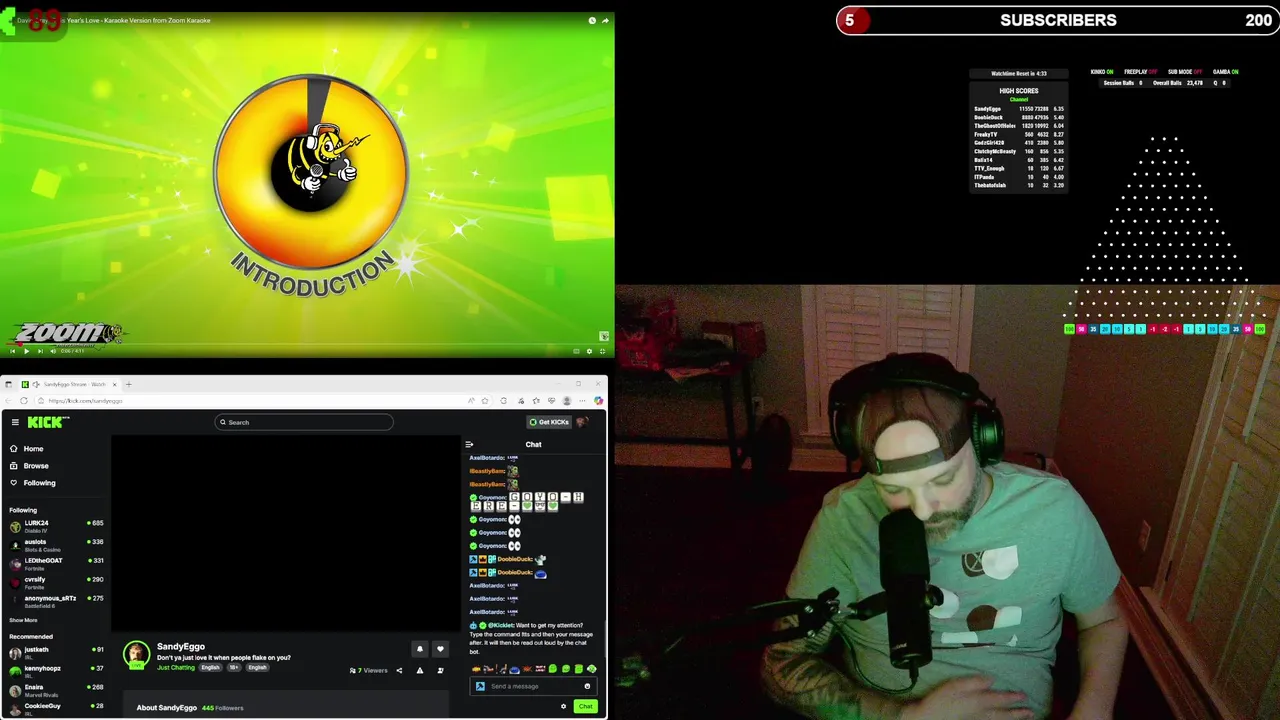The width and height of the screenshot is (1280, 720).
Task: Toggle notification bell for SandyEggo
Action: point(420,649)
